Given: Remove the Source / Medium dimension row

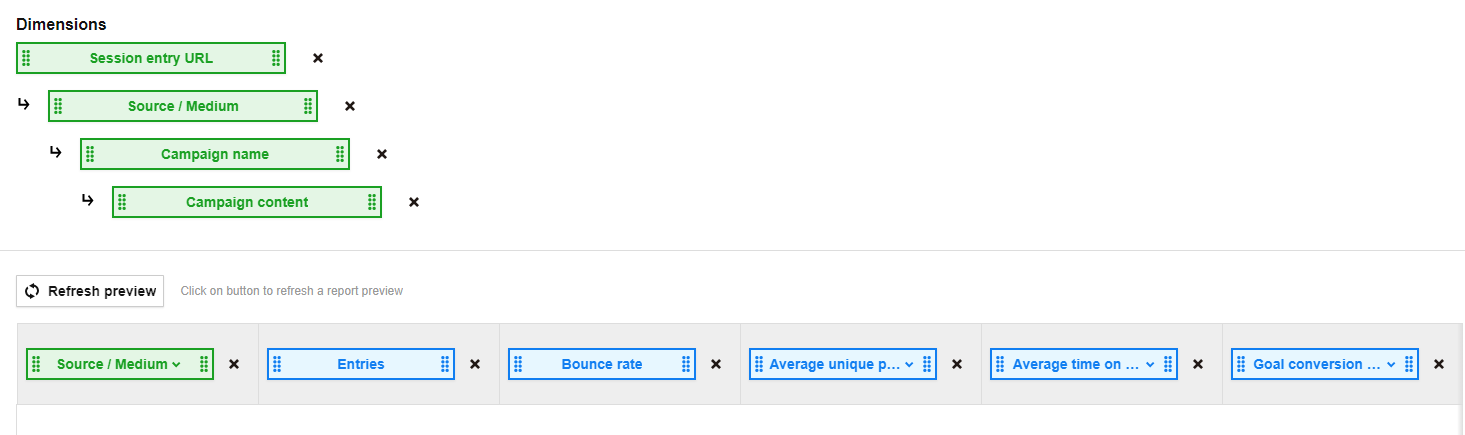Looking at the screenshot, I should pyautogui.click(x=350, y=106).
